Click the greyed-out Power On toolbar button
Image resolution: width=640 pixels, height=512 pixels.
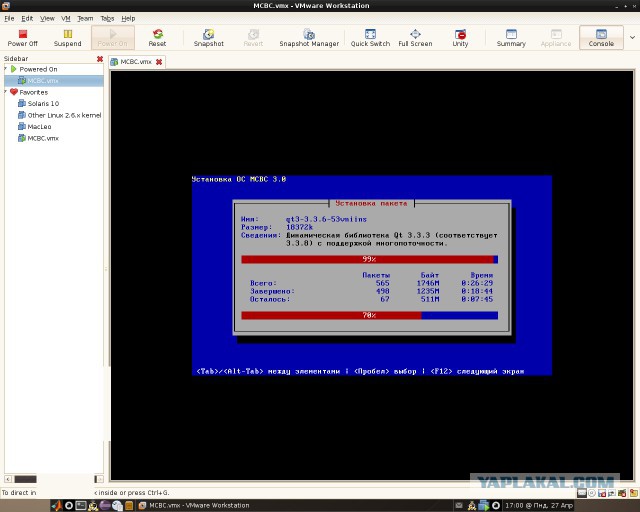click(113, 38)
